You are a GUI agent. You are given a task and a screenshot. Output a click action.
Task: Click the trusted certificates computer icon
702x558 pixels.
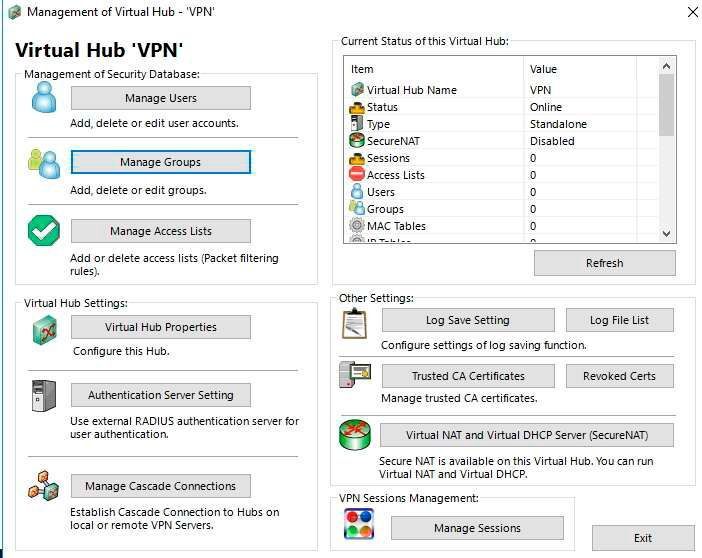coord(355,374)
